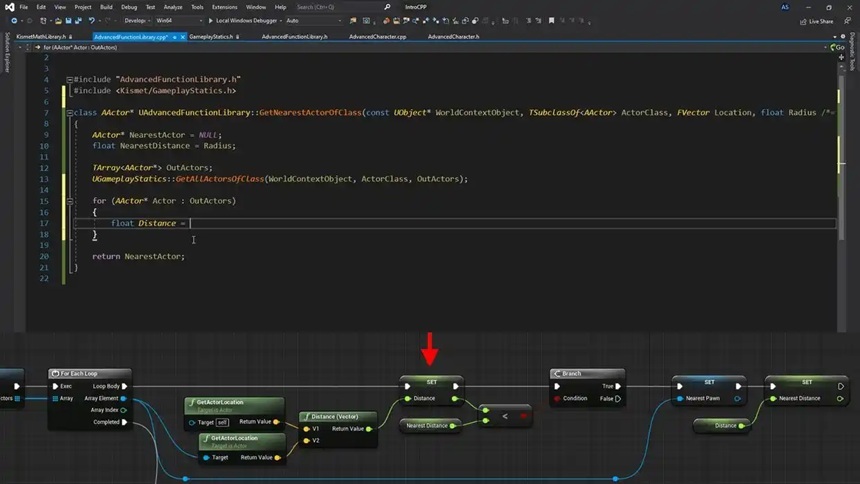Click the send feedback icon beside Live Share
The height and width of the screenshot is (484, 860).
847,21
